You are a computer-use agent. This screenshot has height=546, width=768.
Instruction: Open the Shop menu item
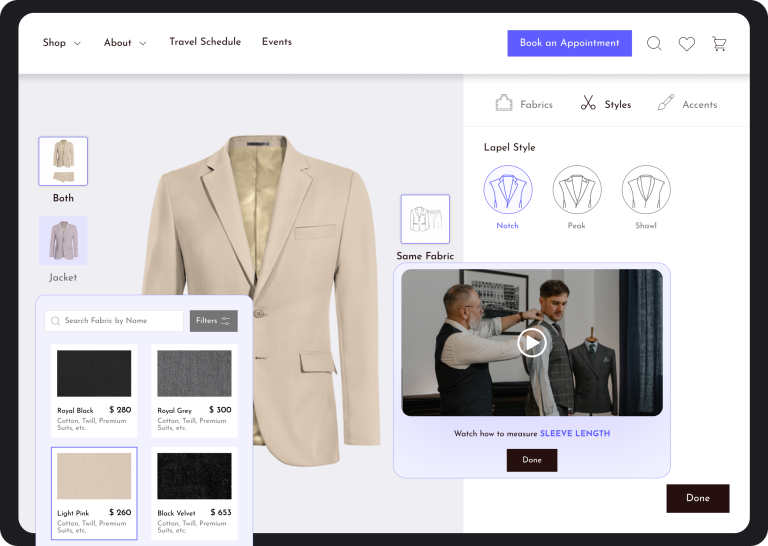pos(54,43)
